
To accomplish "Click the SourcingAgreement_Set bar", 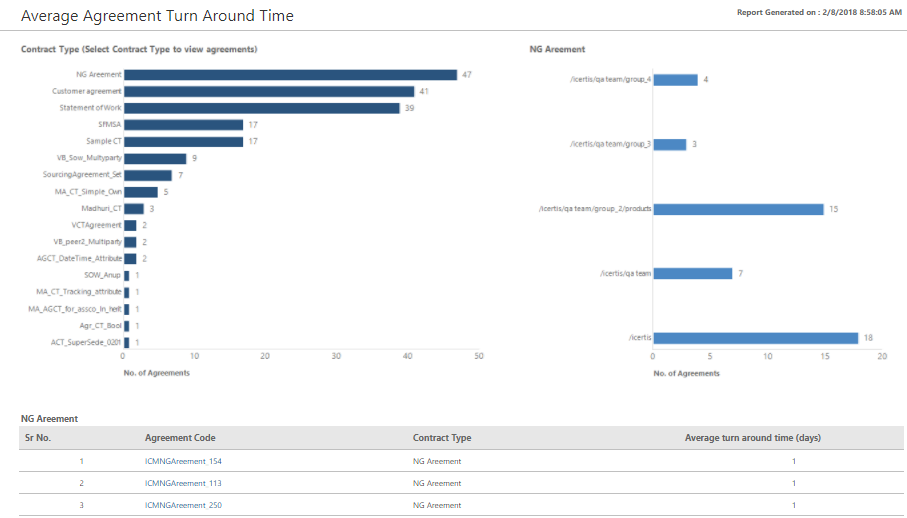I will coord(148,175).
